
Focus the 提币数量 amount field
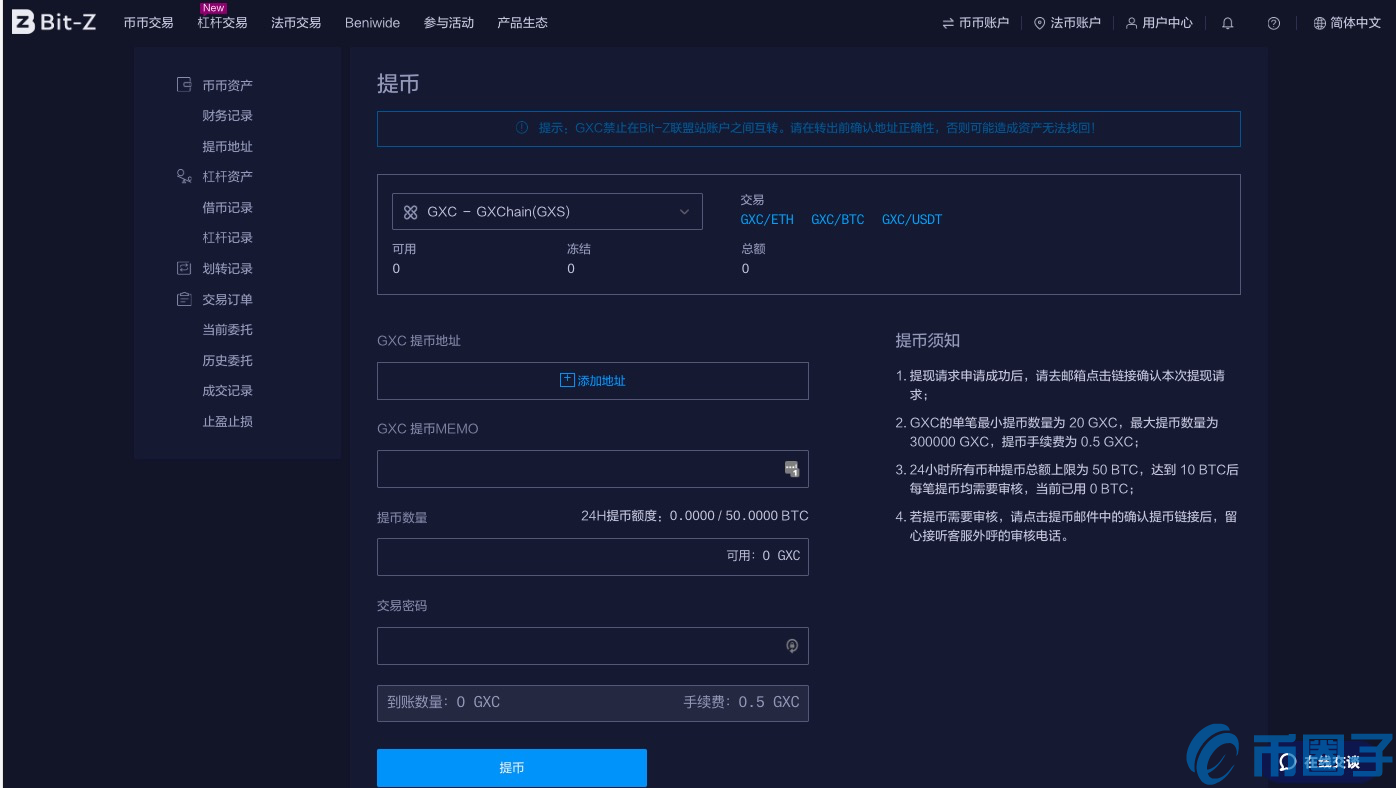tap(593, 557)
